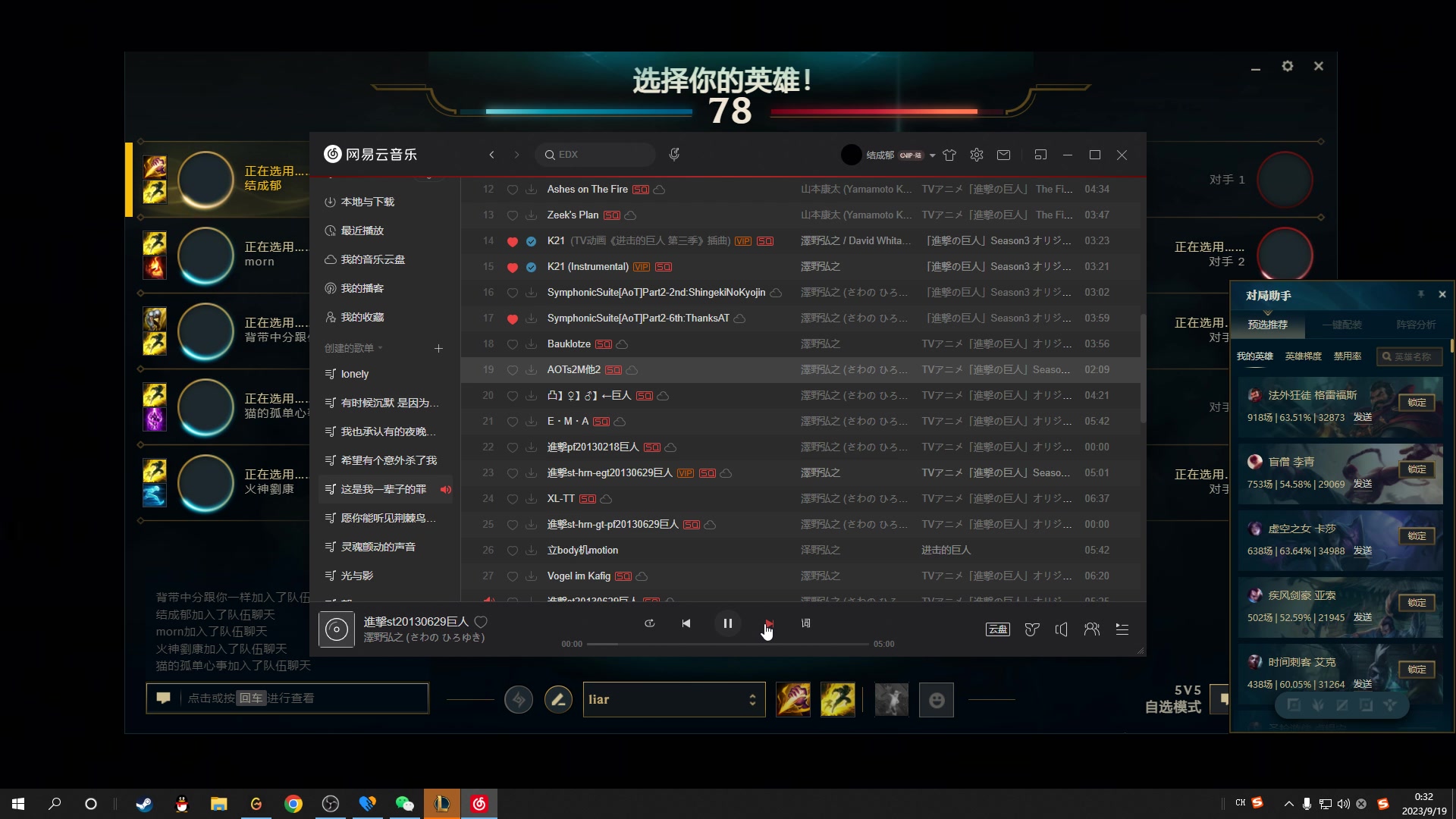
Task: Download Vogel im Kafig with its download icon
Action: (x=532, y=576)
